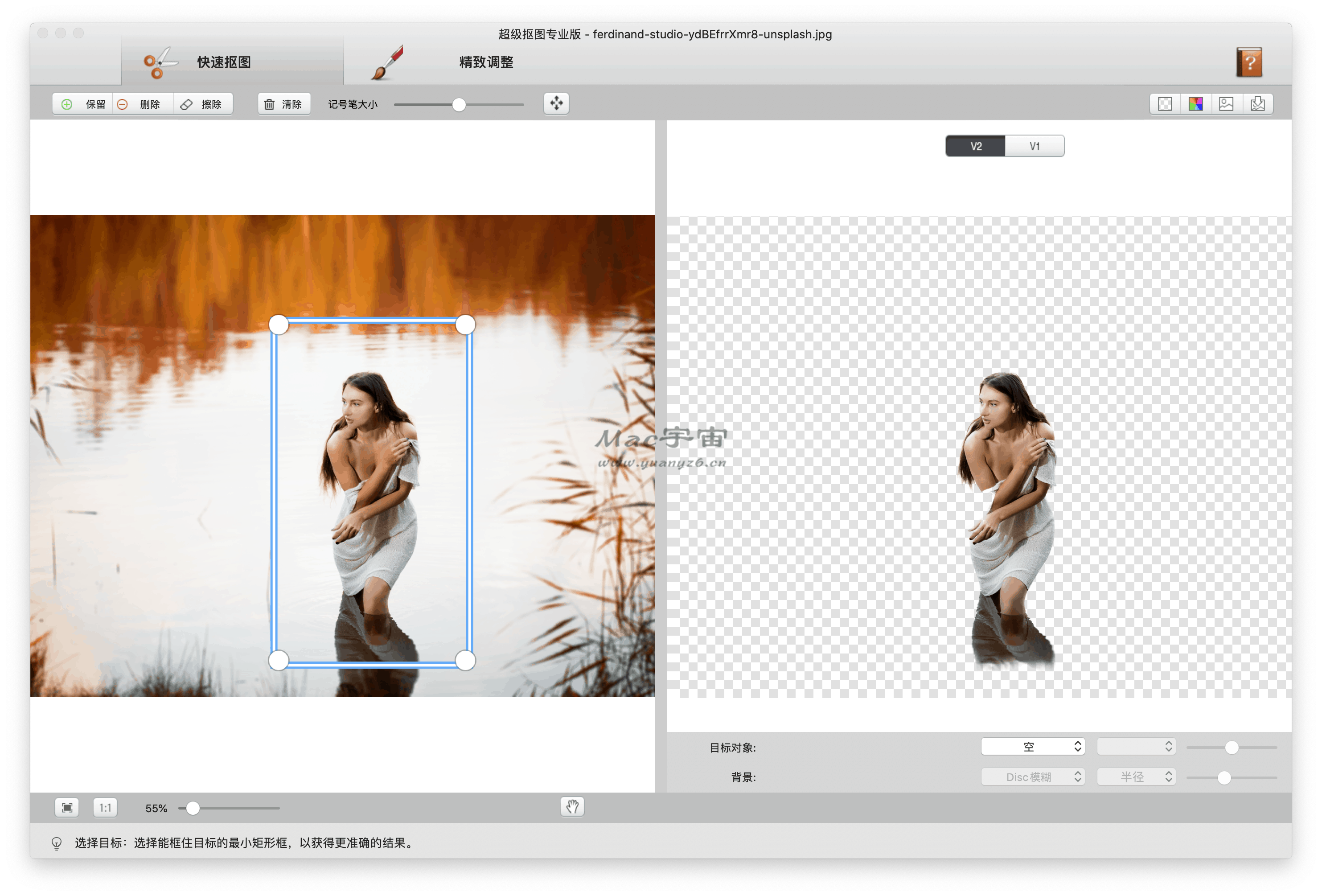
Task: Open the 半径 parameter dropdown
Action: 1135,777
